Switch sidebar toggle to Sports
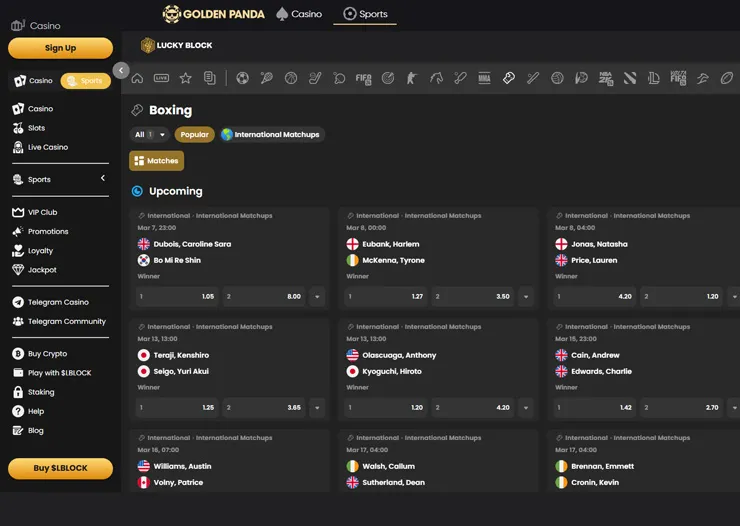Image resolution: width=740 pixels, height=526 pixels. [85, 81]
